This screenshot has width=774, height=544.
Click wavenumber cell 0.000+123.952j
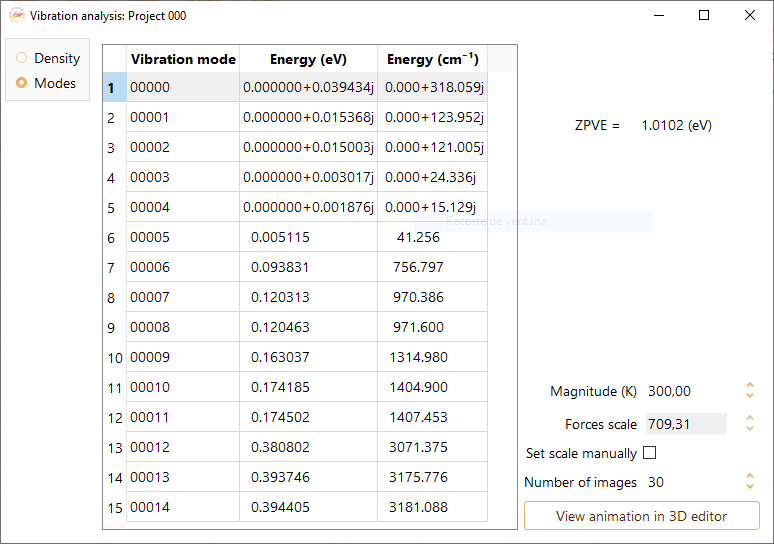click(432, 117)
